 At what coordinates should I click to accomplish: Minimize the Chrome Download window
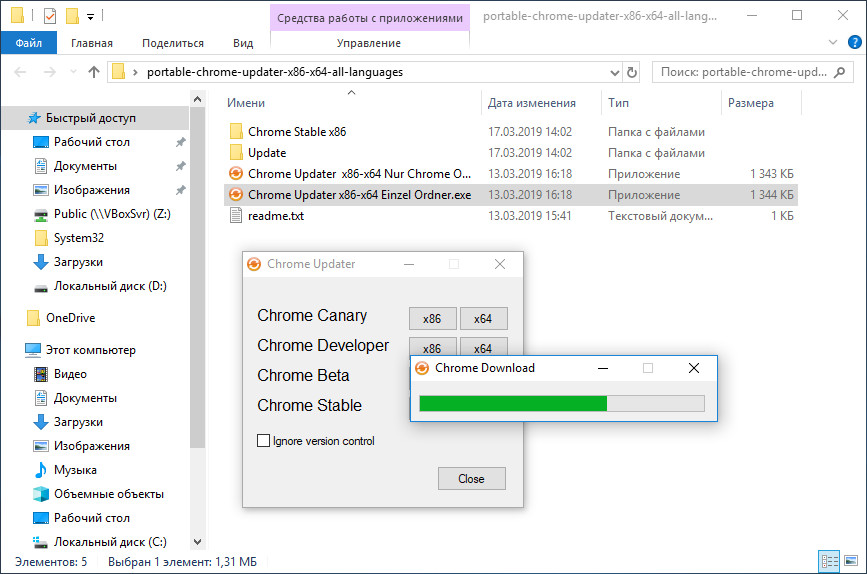click(x=603, y=368)
